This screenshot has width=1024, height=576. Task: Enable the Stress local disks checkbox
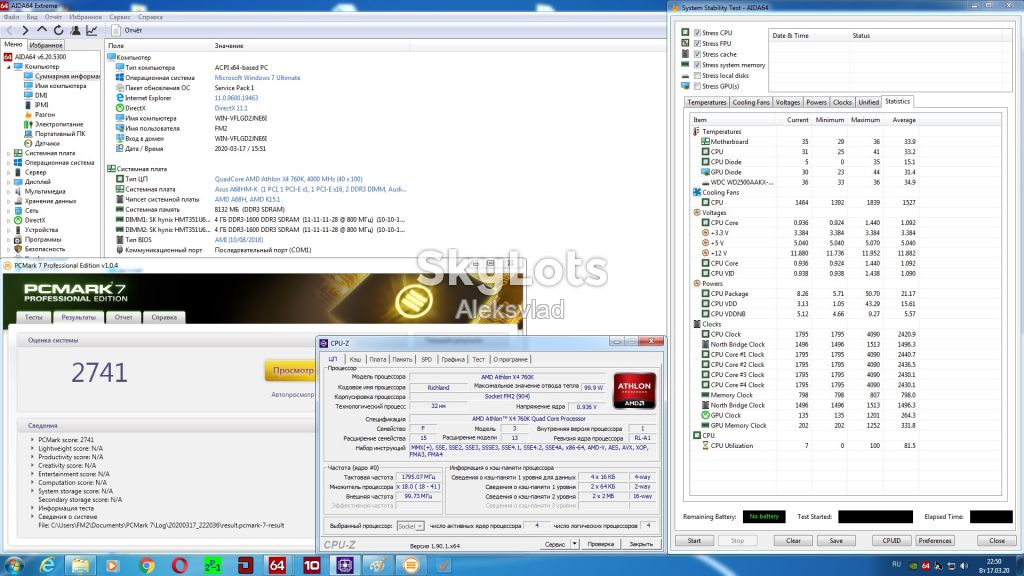(697, 76)
